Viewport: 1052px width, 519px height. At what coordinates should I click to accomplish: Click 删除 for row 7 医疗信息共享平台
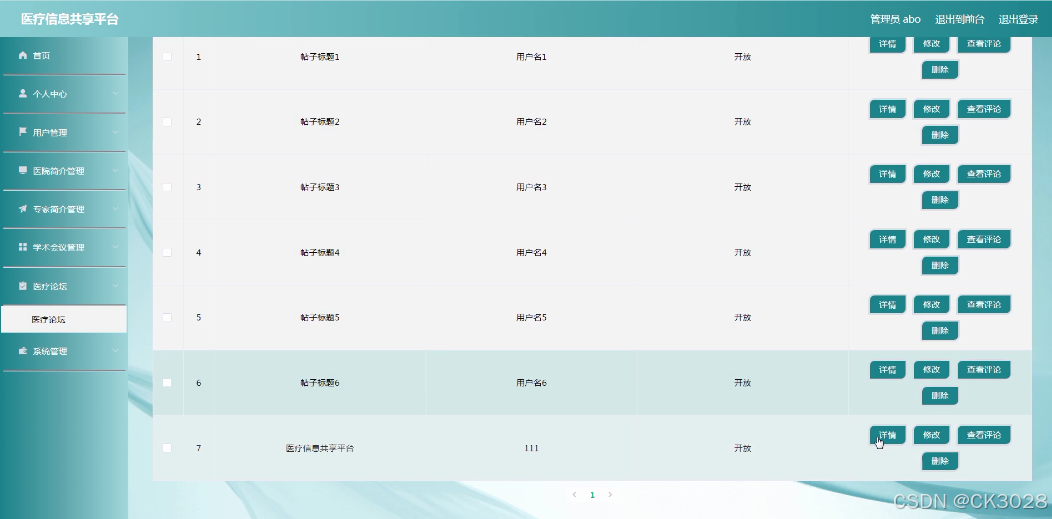point(940,461)
